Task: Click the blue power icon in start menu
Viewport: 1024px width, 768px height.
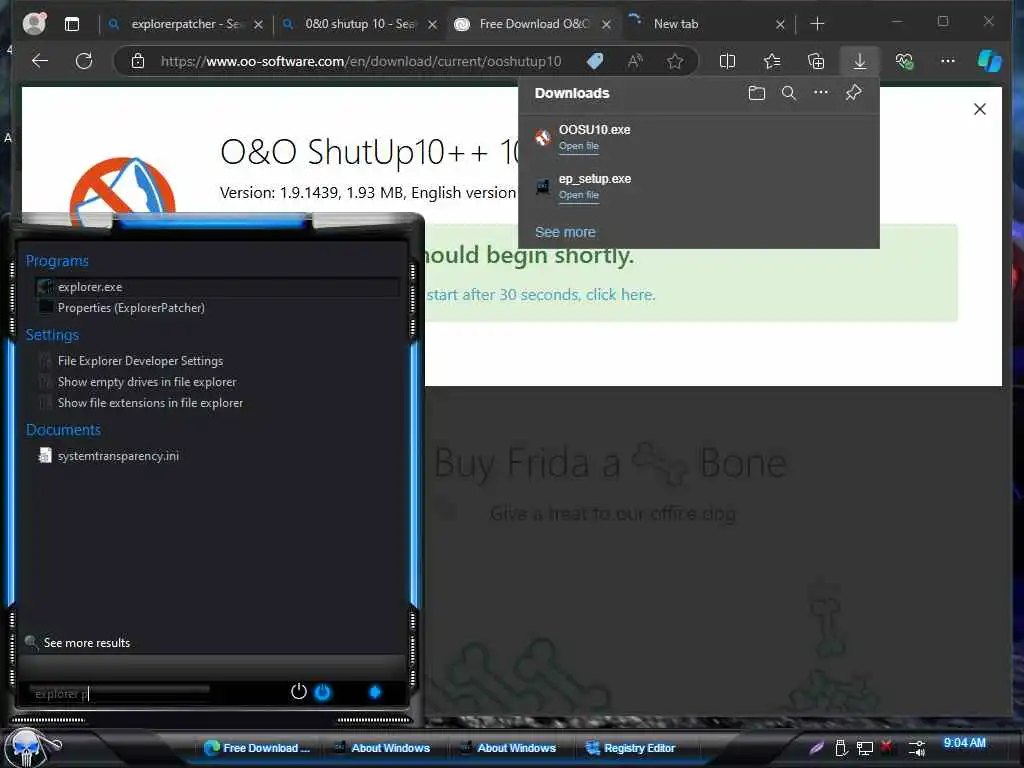Action: point(323,692)
